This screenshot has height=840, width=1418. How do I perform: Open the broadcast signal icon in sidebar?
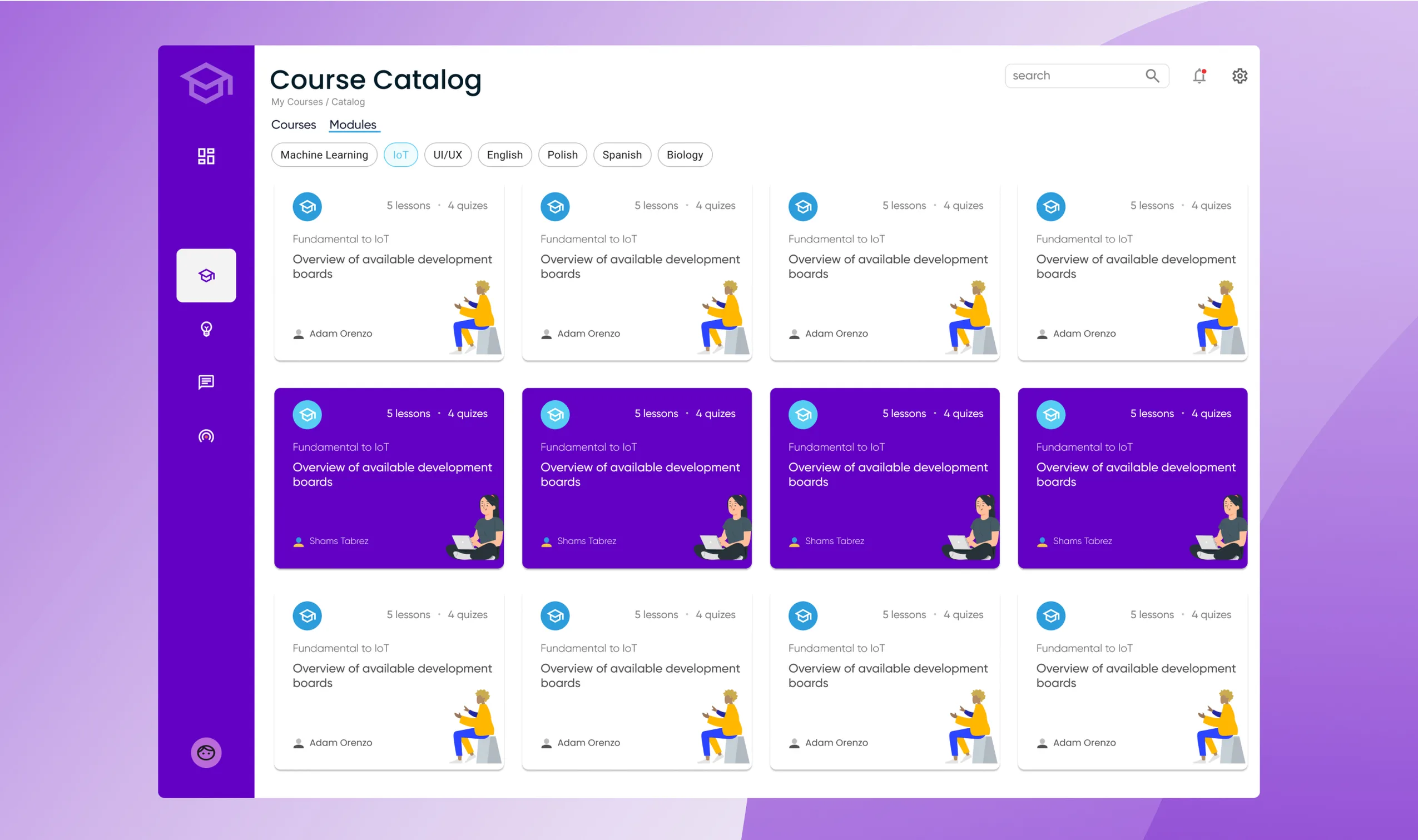206,436
